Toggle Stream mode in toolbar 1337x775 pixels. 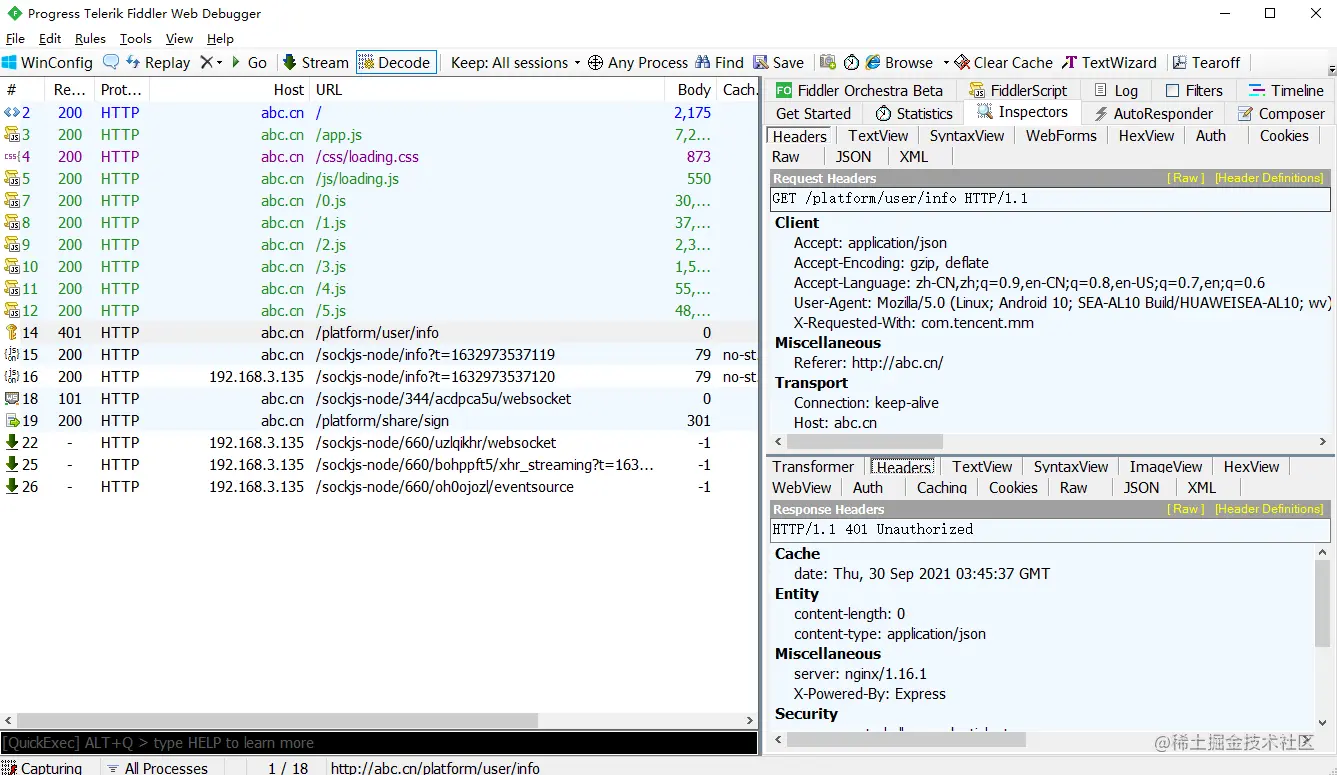tap(316, 62)
